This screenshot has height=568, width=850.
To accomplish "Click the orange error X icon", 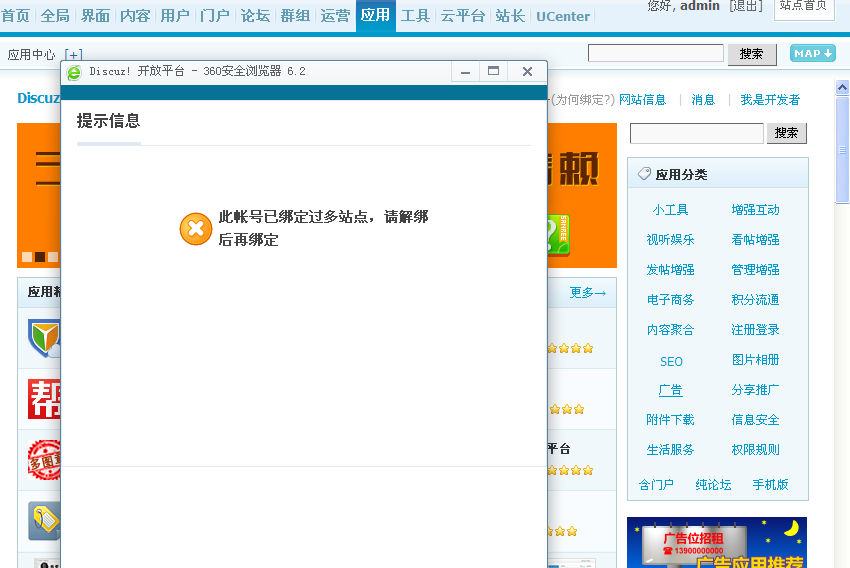I will click(x=196, y=229).
